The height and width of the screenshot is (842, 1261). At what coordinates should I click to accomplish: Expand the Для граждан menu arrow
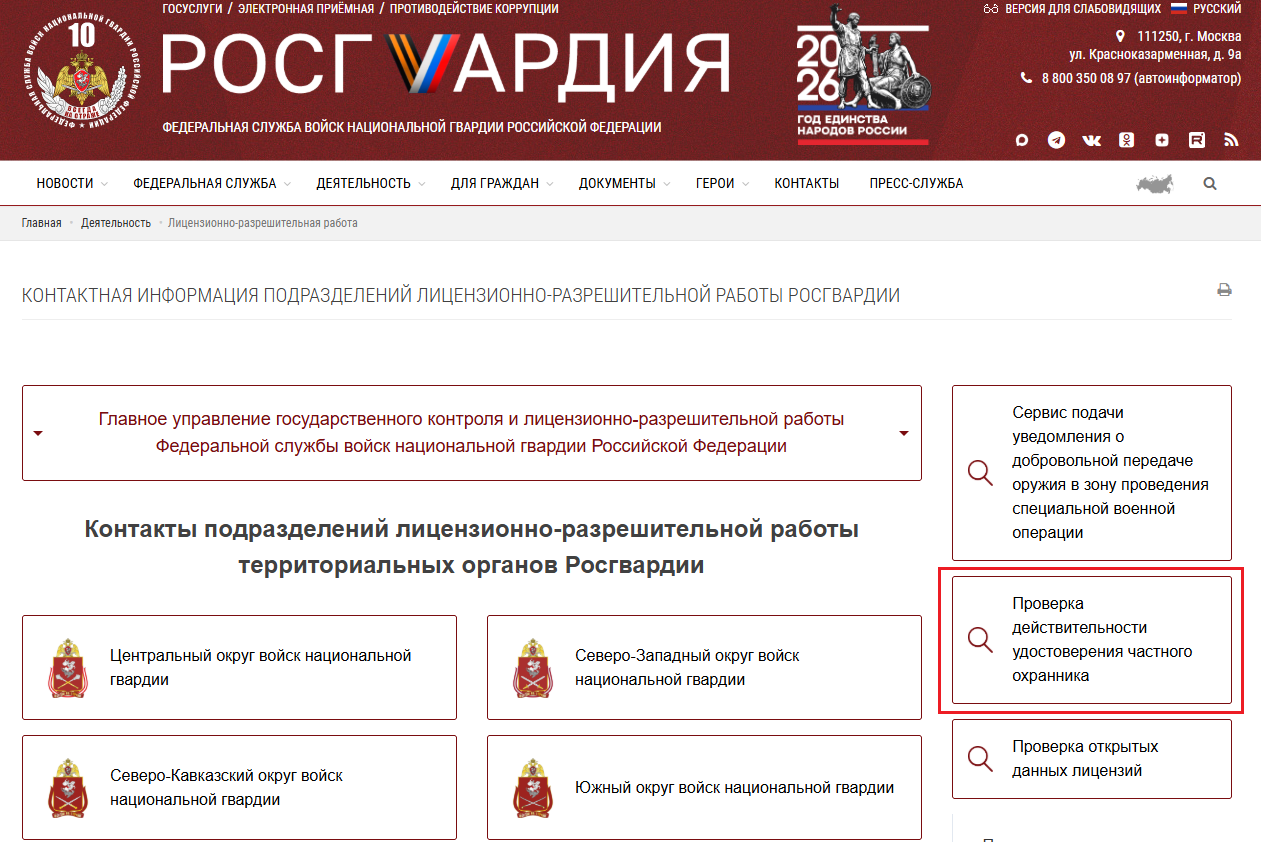tap(550, 184)
